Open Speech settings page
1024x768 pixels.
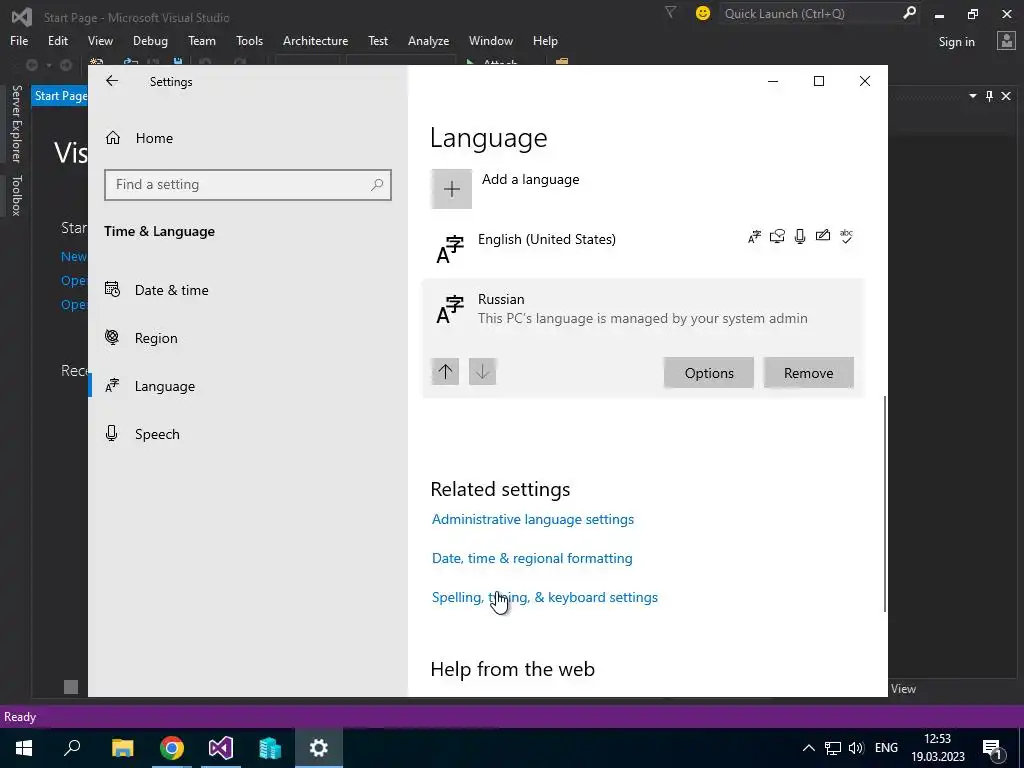click(x=157, y=434)
